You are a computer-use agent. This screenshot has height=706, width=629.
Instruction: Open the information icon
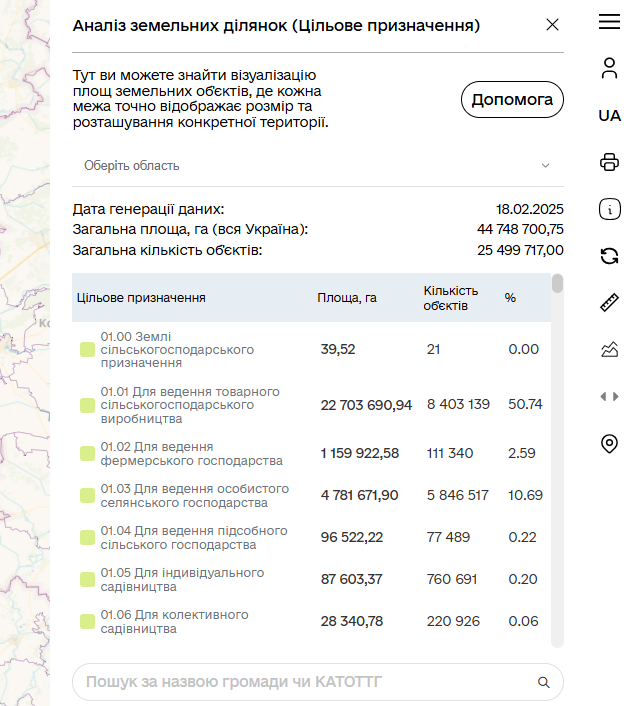(x=609, y=209)
